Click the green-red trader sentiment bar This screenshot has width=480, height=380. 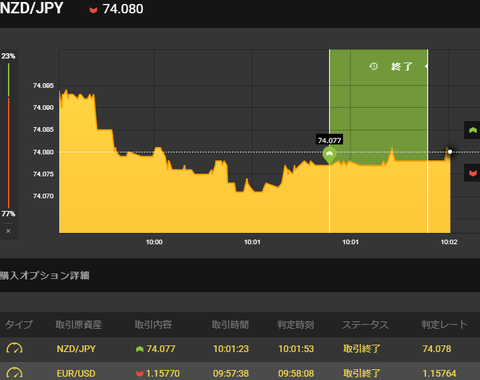tap(8, 135)
